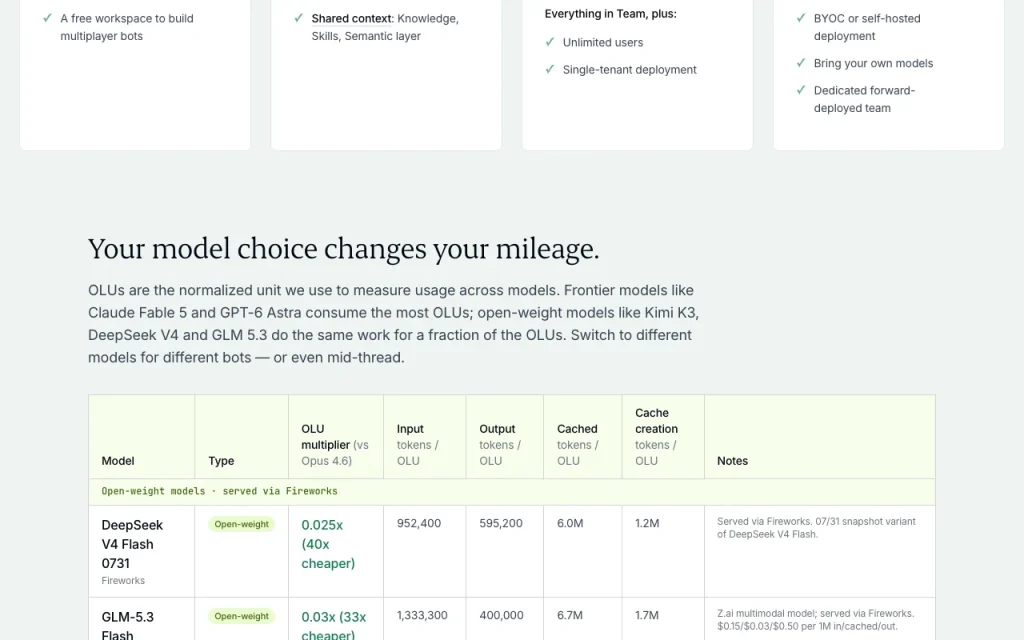Image resolution: width=1024 pixels, height=640 pixels.
Task: Click 'DeepSeek V4 Flash 0731' model name
Action: 132,544
